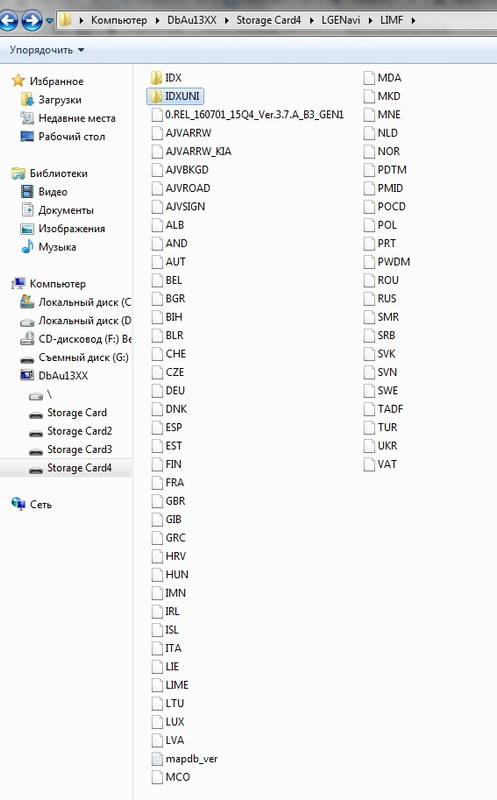Open Локальный диск (D in the sidebar
497x800 pixels.
(x=85, y=320)
